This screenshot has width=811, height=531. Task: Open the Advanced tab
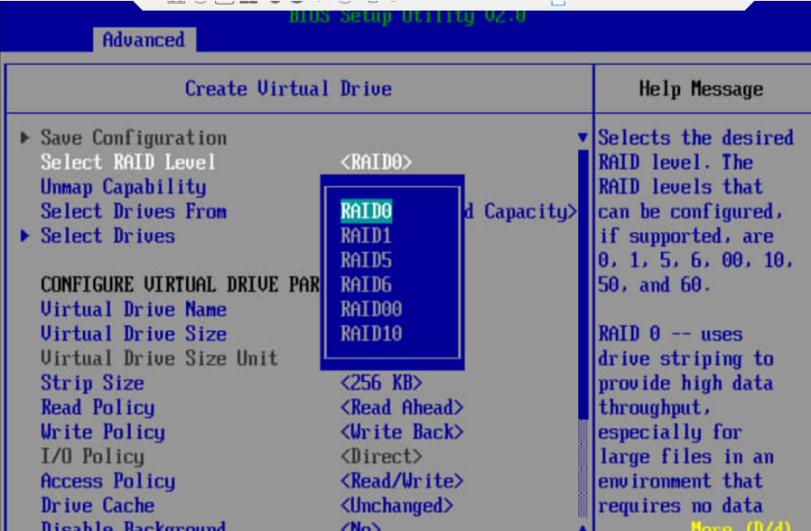[x=143, y=40]
